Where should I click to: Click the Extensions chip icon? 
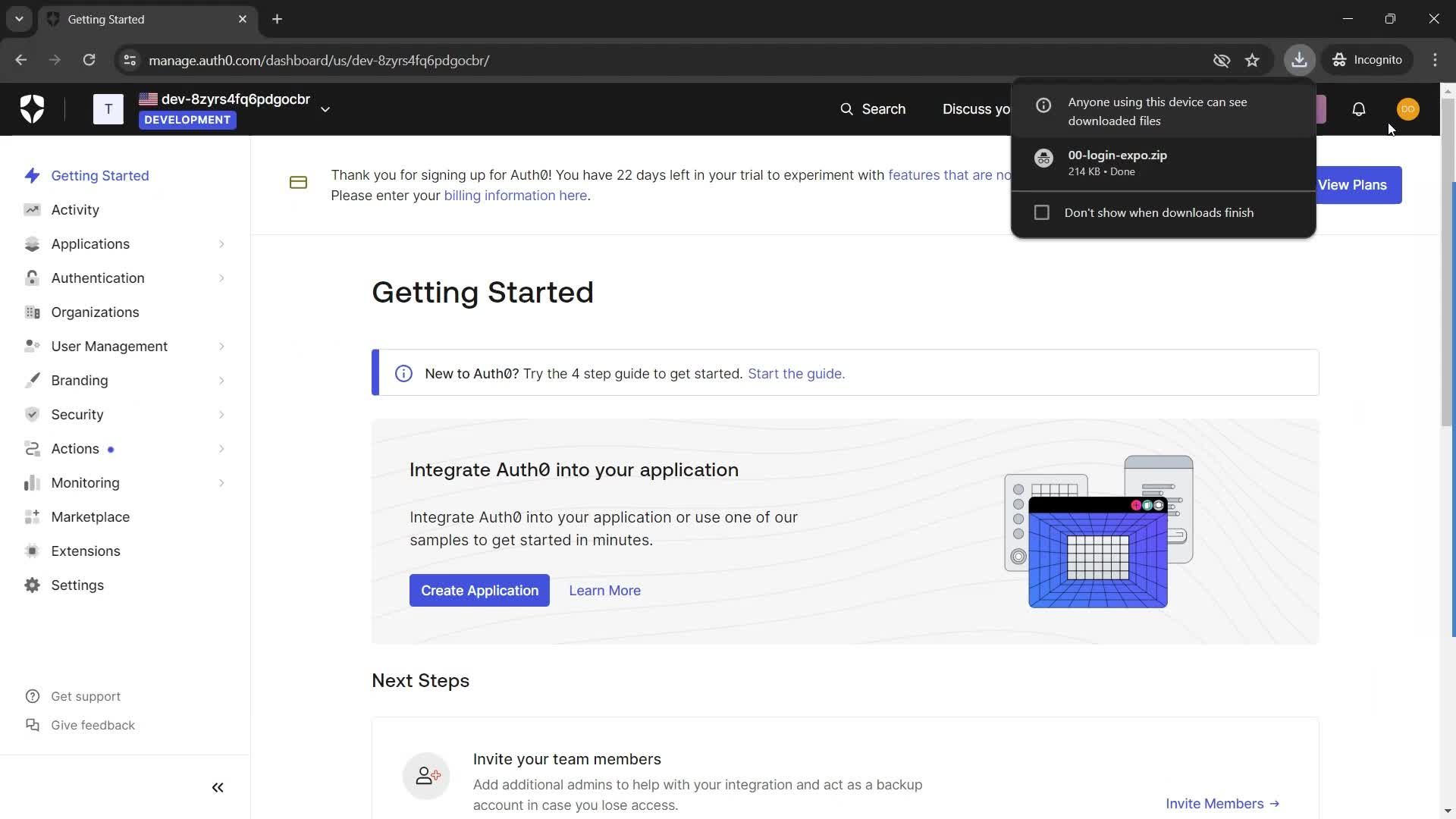(x=32, y=551)
